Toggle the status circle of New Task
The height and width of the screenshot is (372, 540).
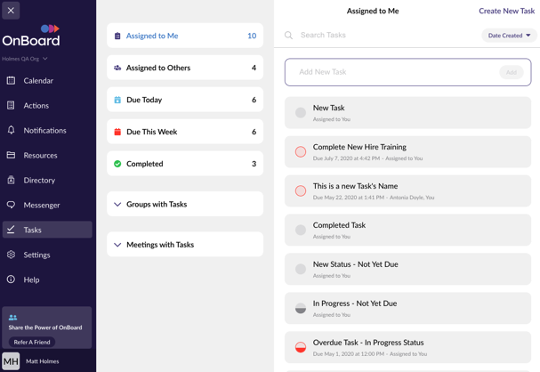[x=300, y=113]
